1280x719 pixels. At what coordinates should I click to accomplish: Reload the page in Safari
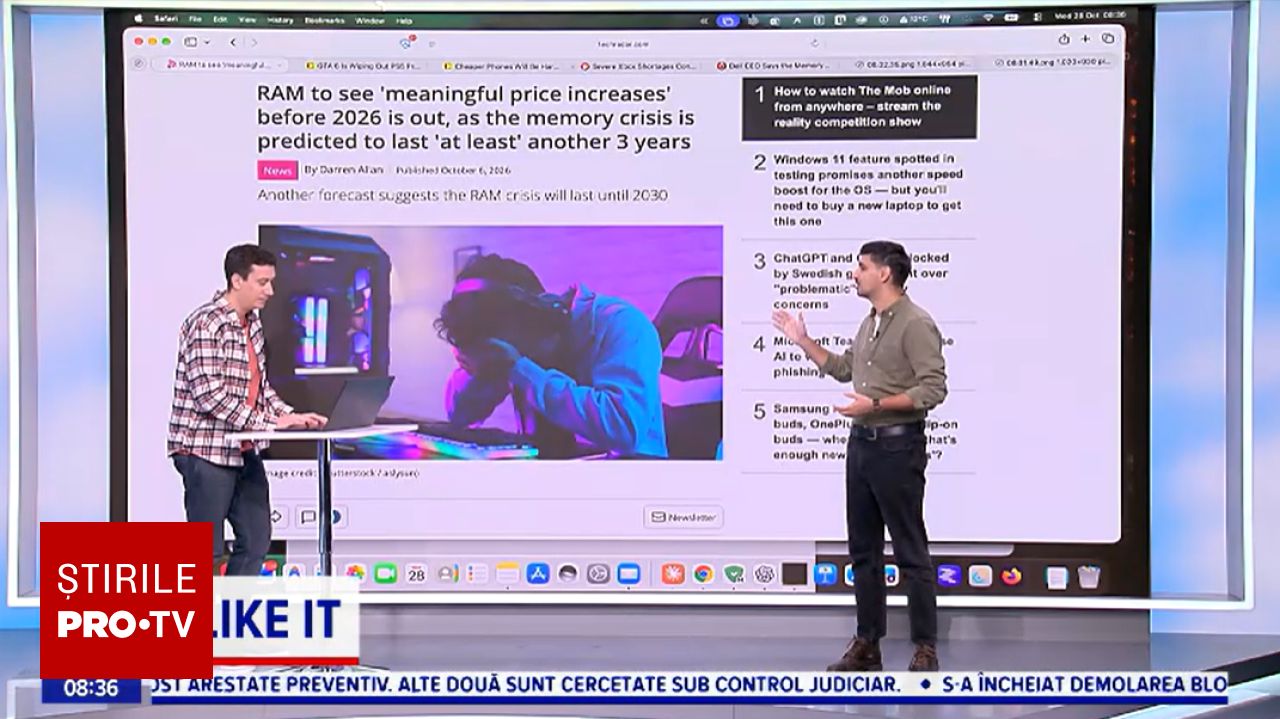coord(815,43)
